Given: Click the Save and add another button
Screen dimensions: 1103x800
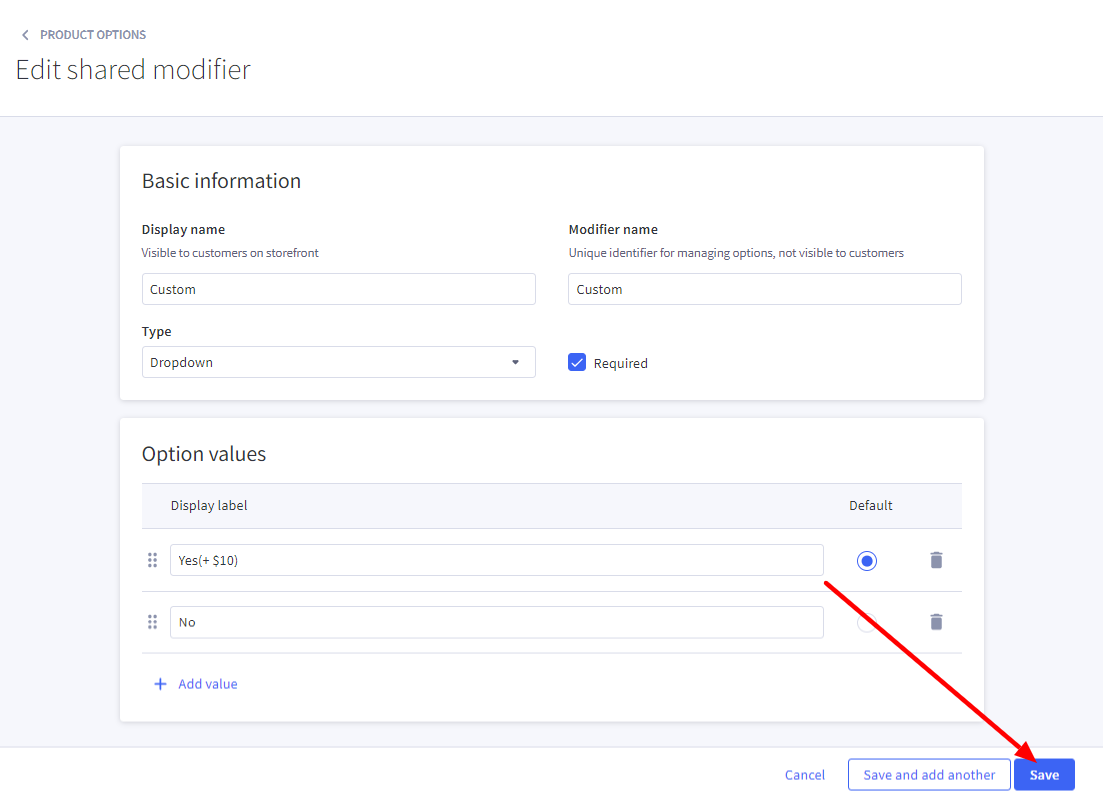Looking at the screenshot, I should tap(928, 774).
